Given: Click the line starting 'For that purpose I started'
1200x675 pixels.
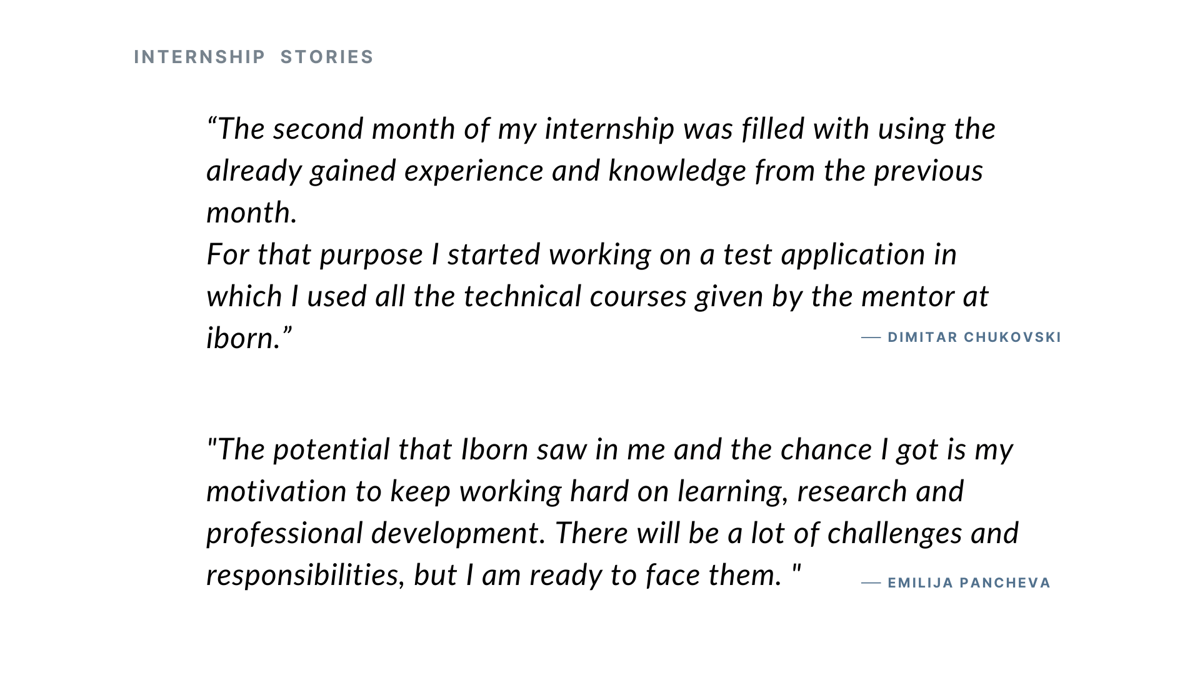Looking at the screenshot, I should [582, 255].
